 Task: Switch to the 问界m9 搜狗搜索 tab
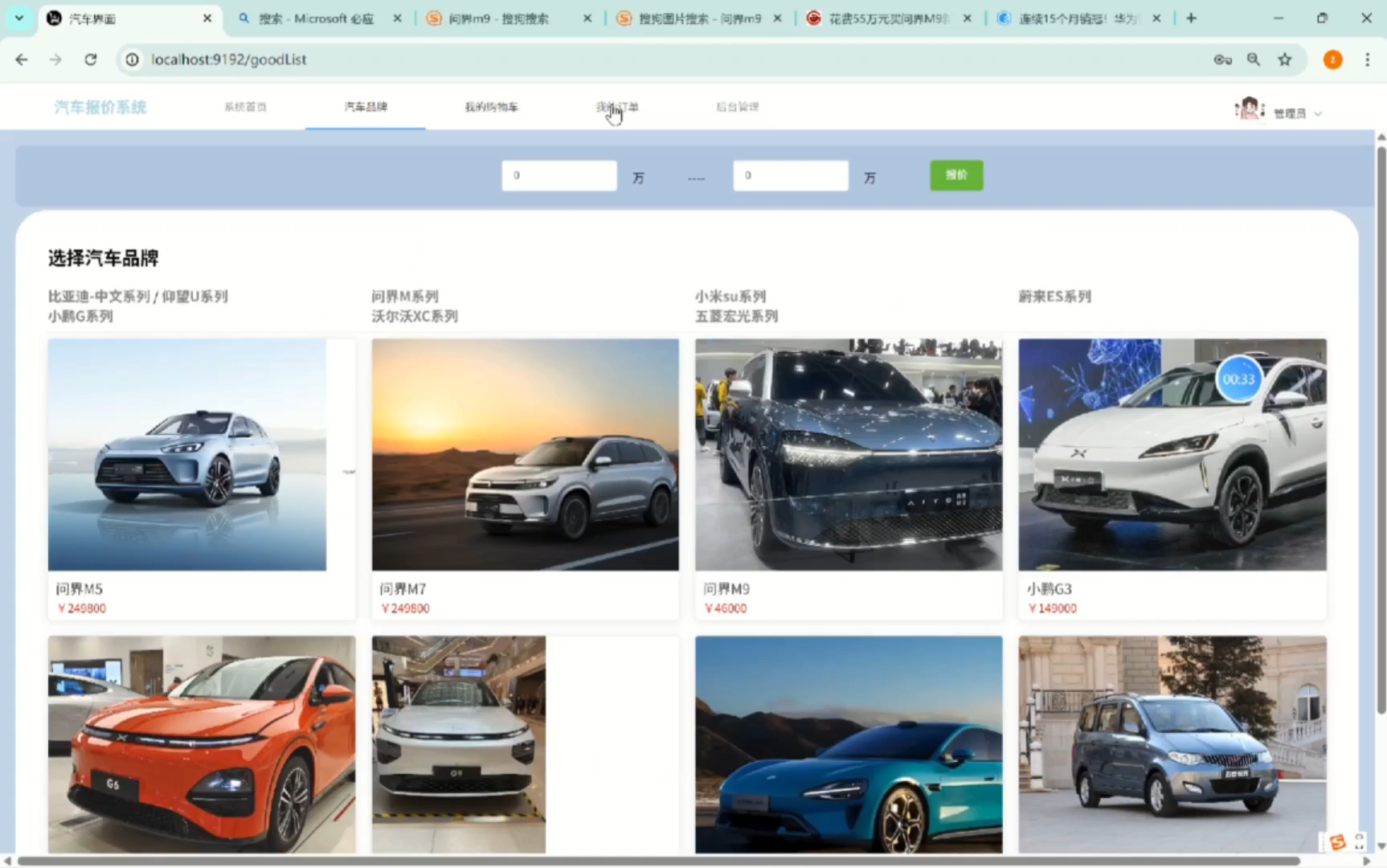508,18
